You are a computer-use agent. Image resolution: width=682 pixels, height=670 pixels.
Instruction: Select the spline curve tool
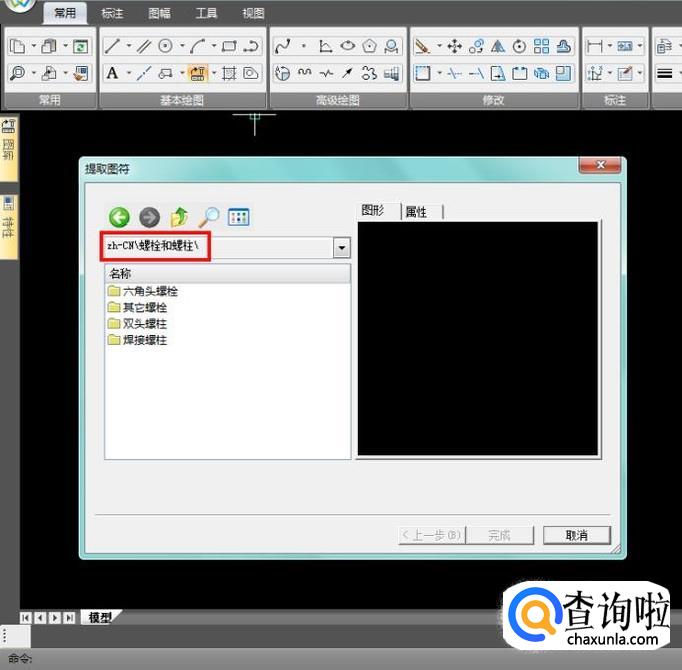(283, 46)
